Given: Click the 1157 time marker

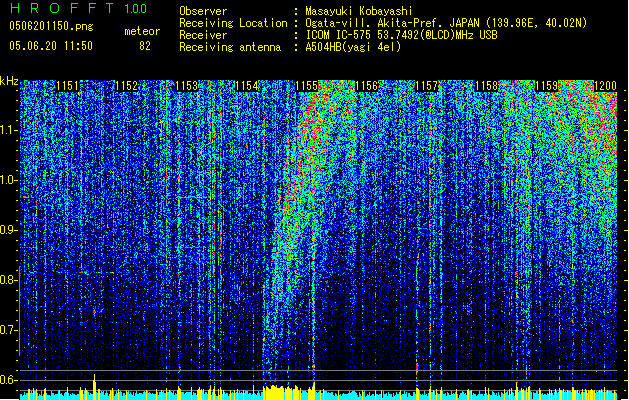Looking at the screenshot, I should point(427,86).
